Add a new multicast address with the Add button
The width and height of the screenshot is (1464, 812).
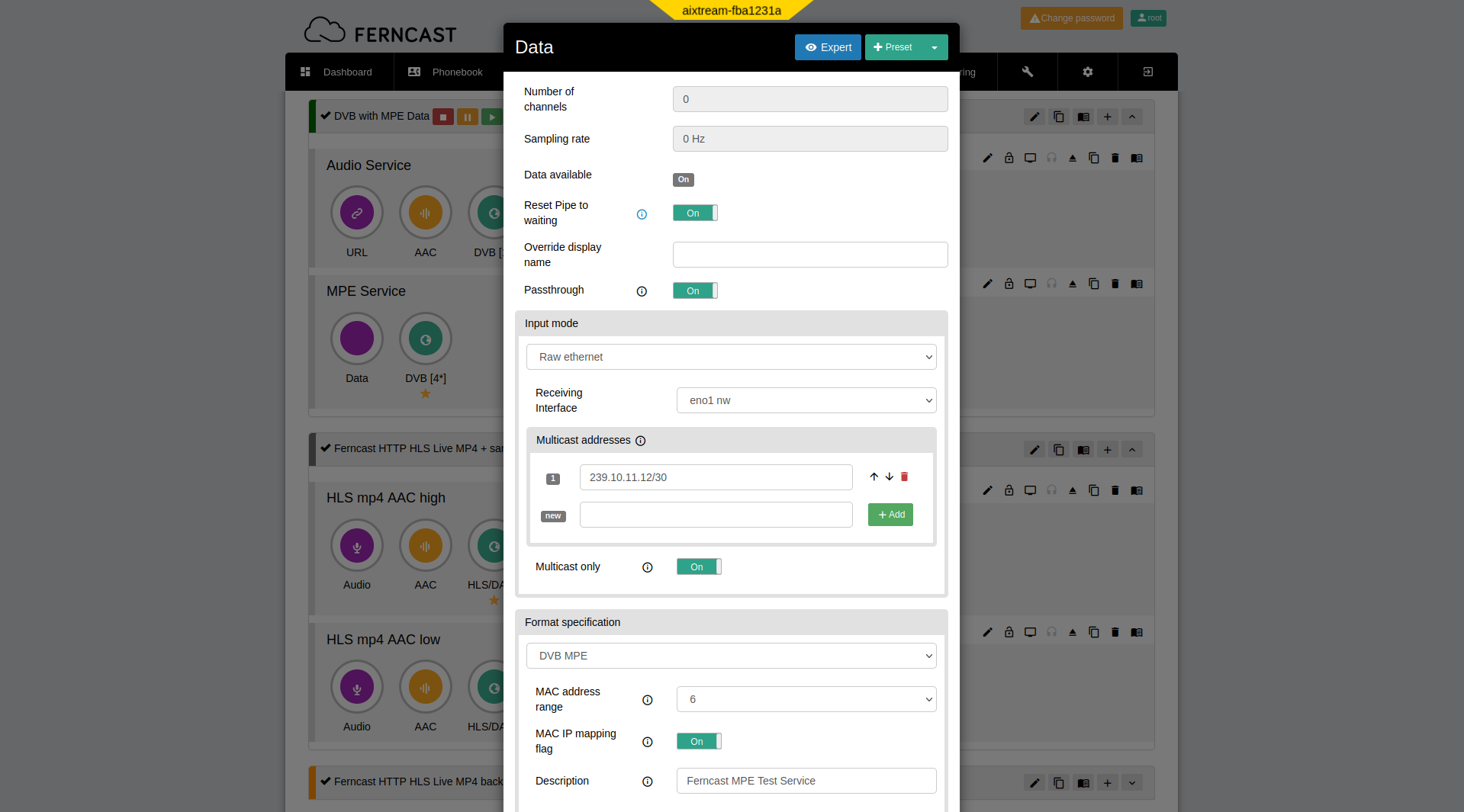(x=890, y=514)
